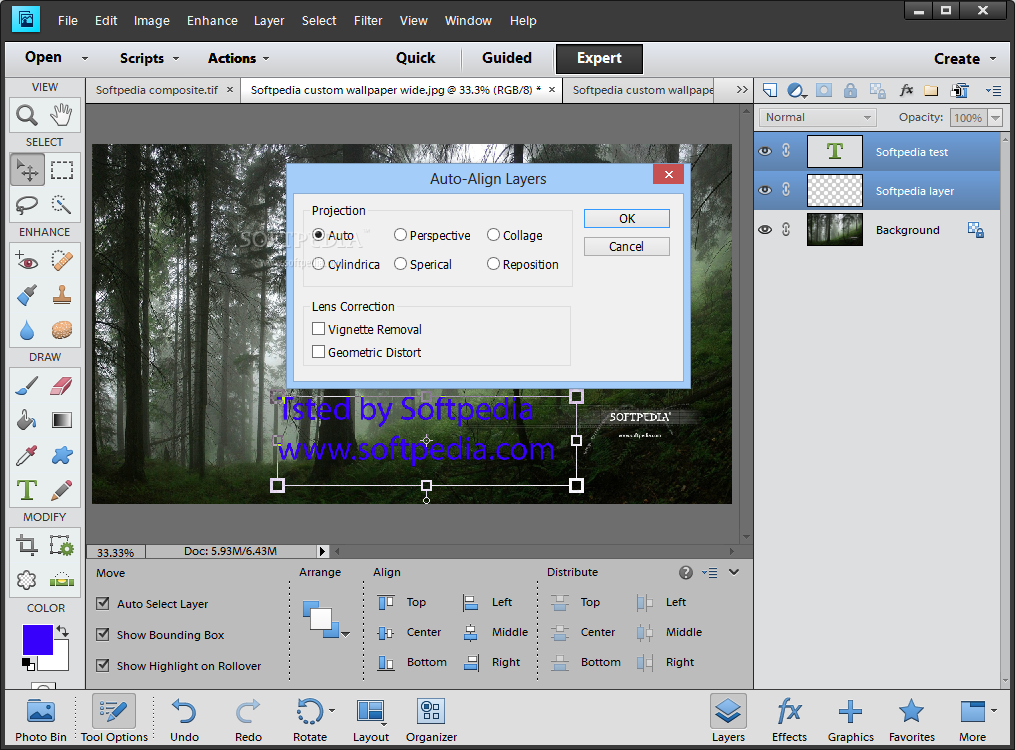Select the Straighten tool
This screenshot has height=750, width=1015.
tap(61, 580)
